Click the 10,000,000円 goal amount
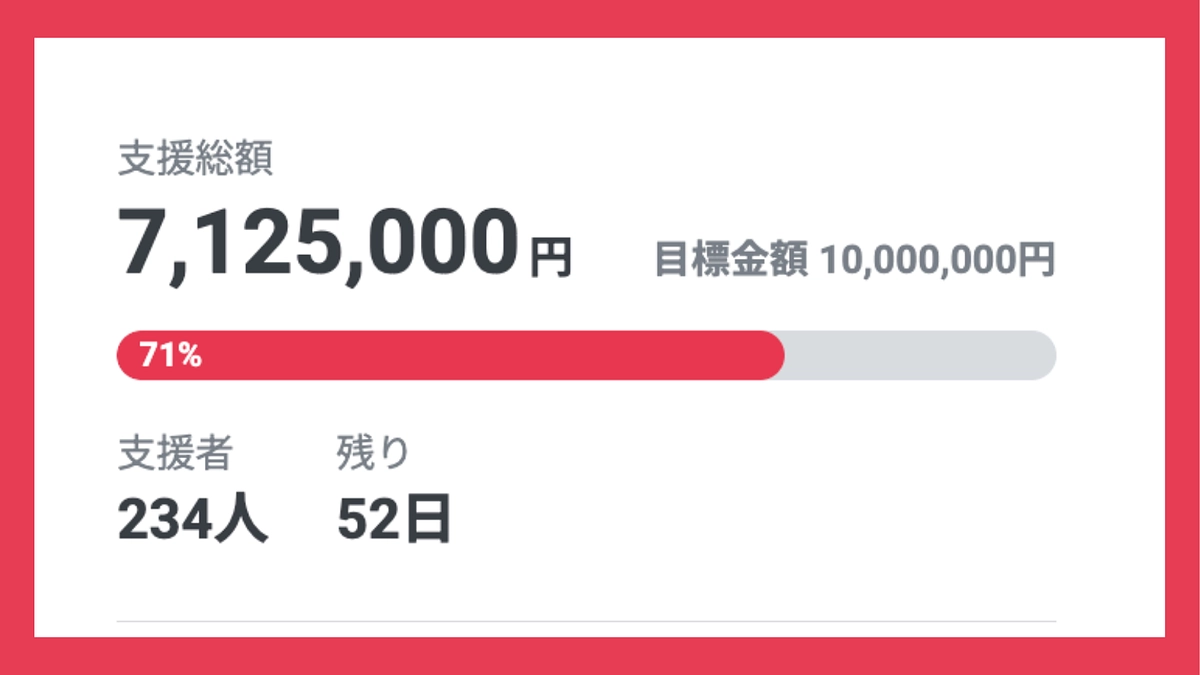Image resolution: width=1200 pixels, height=675 pixels. (x=938, y=258)
